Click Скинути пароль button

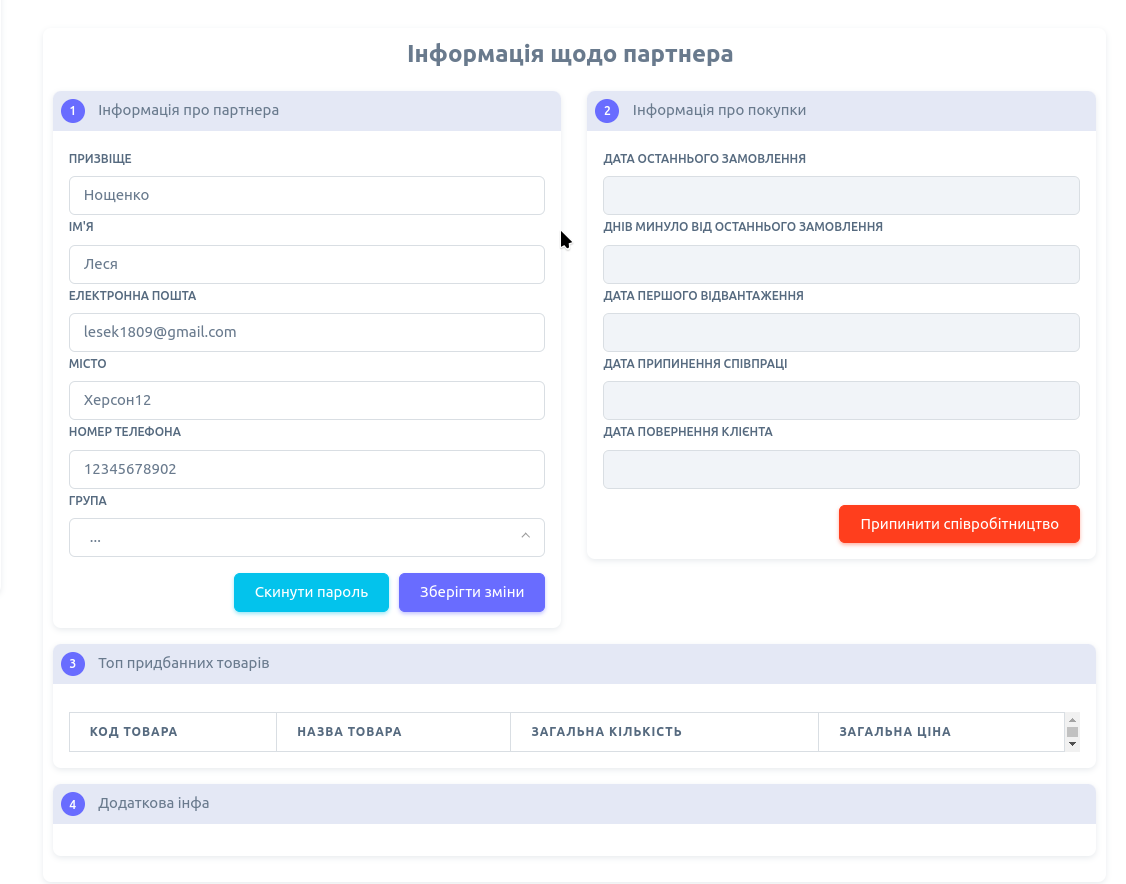click(x=311, y=592)
